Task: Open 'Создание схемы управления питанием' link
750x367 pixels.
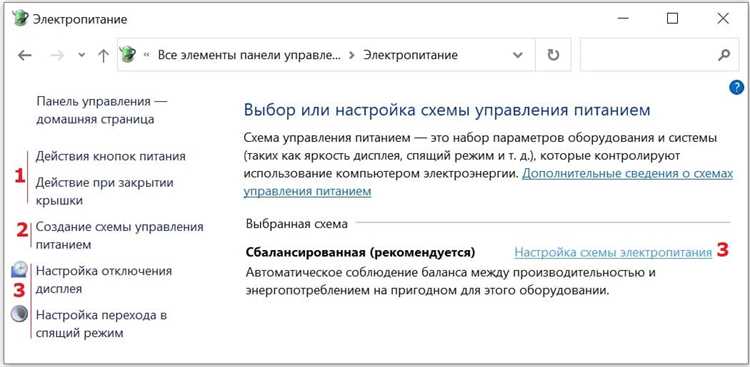Action: (120, 235)
